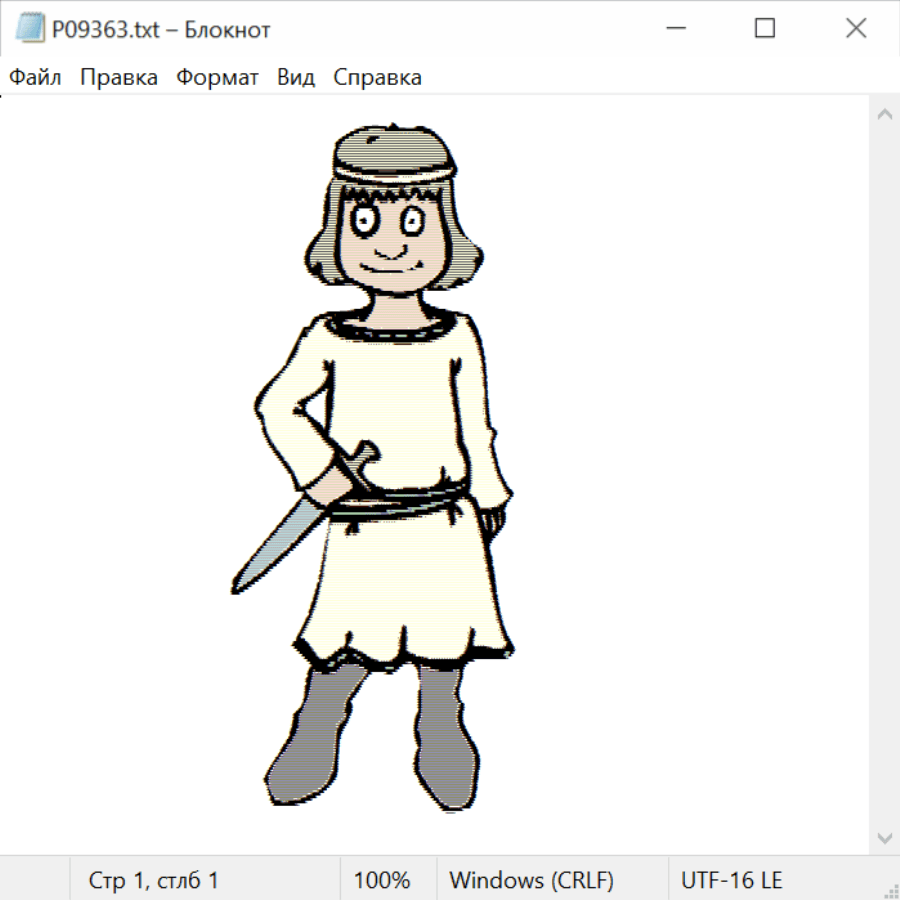Click the 100% zoom indicator in status bar
Viewport: 900px width, 900px height.
(x=382, y=880)
